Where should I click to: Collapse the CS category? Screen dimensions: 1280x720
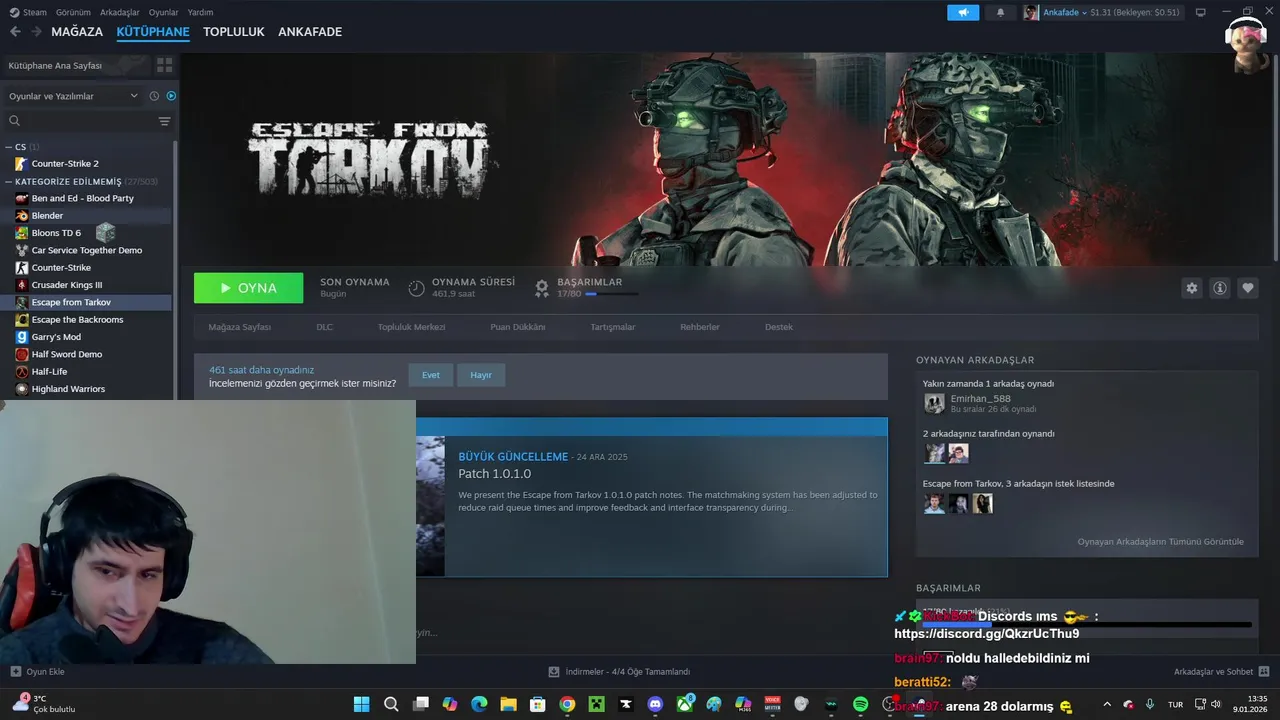coord(9,147)
